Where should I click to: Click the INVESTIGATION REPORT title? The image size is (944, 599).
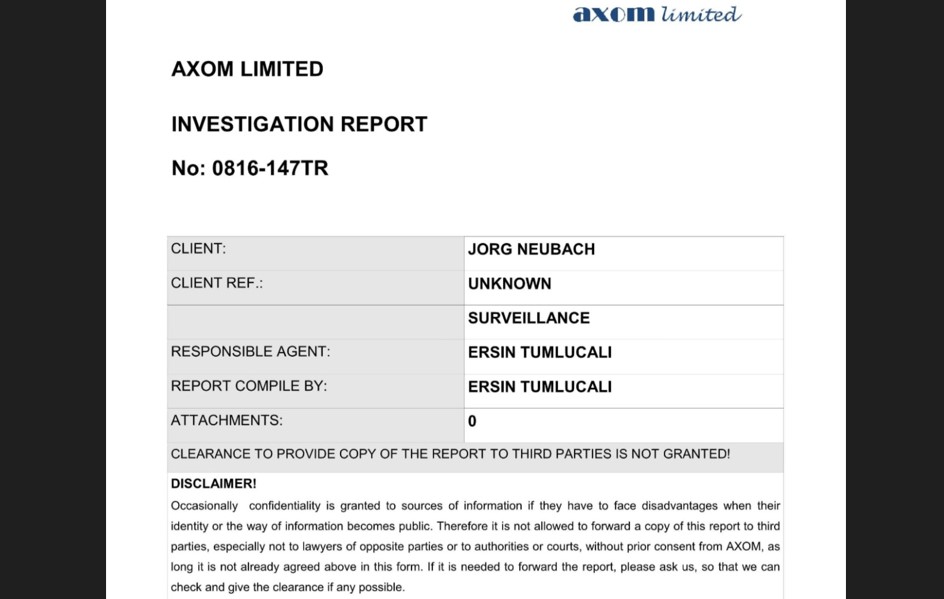299,124
